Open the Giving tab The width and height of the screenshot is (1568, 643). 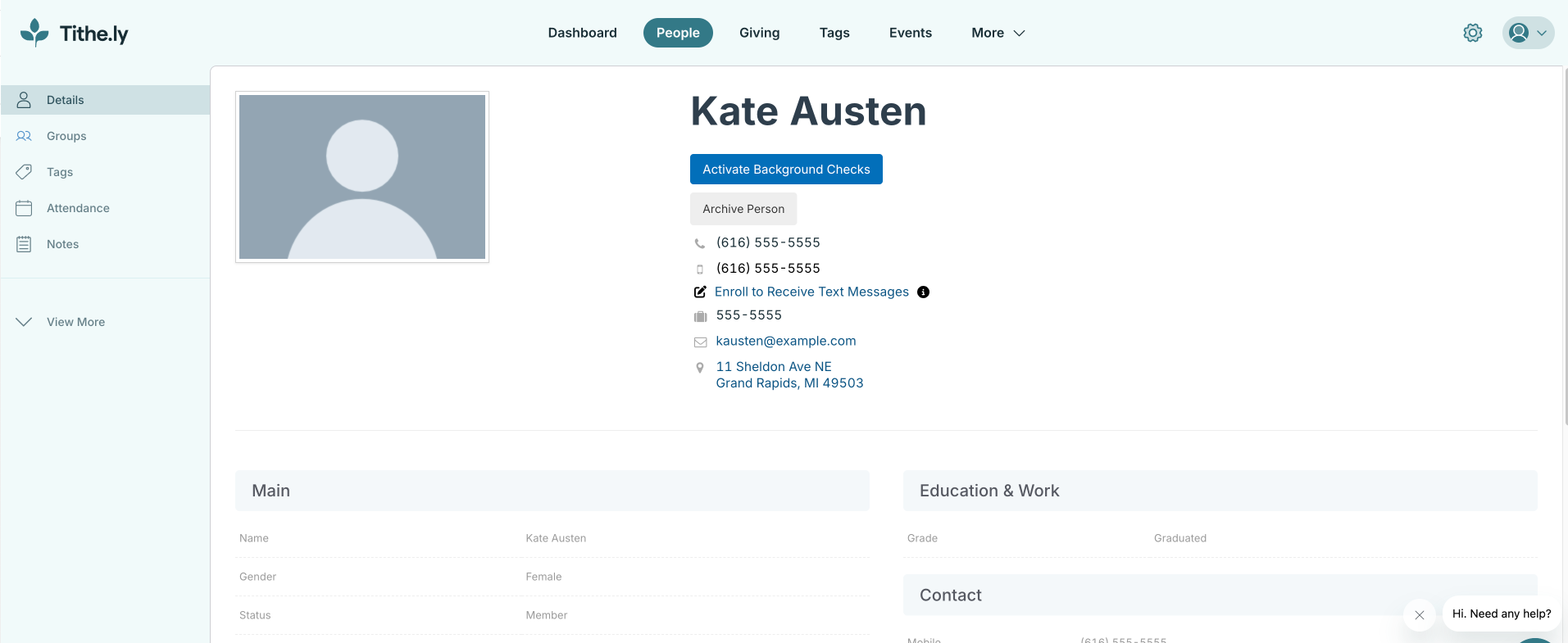pyautogui.click(x=760, y=33)
